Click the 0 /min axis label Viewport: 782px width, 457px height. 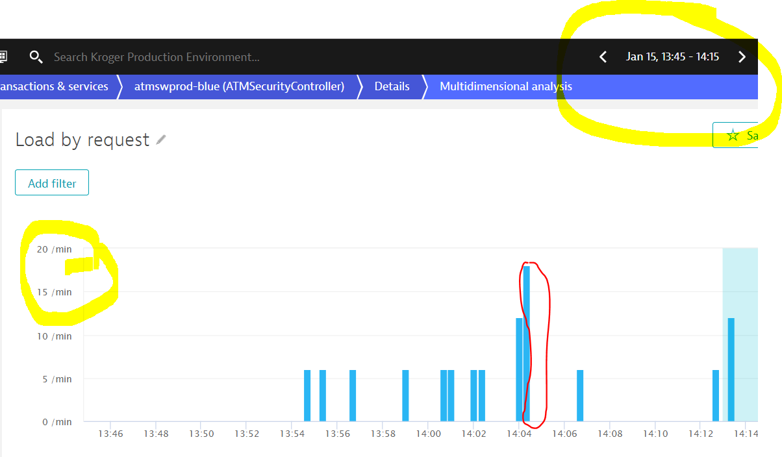[57, 422]
